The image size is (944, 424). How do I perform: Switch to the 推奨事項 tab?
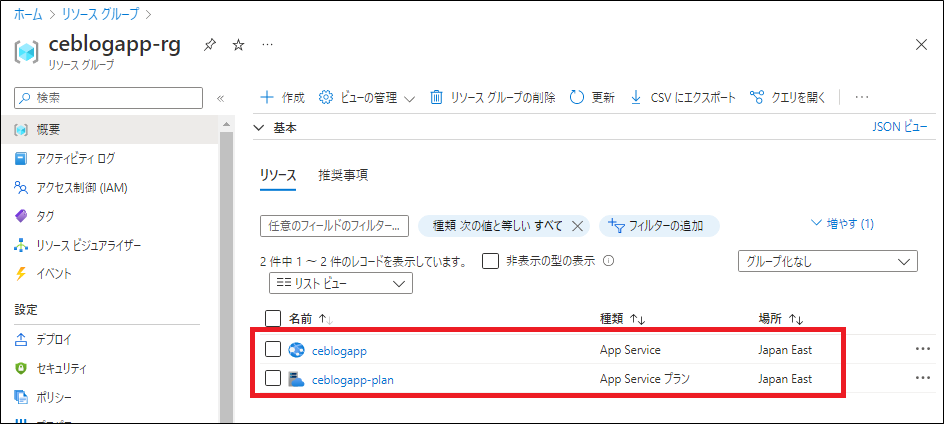[x=343, y=175]
